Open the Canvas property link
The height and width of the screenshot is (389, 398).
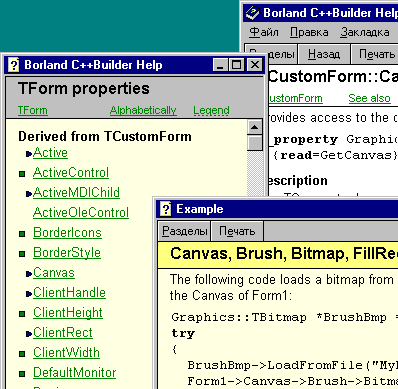[54, 273]
